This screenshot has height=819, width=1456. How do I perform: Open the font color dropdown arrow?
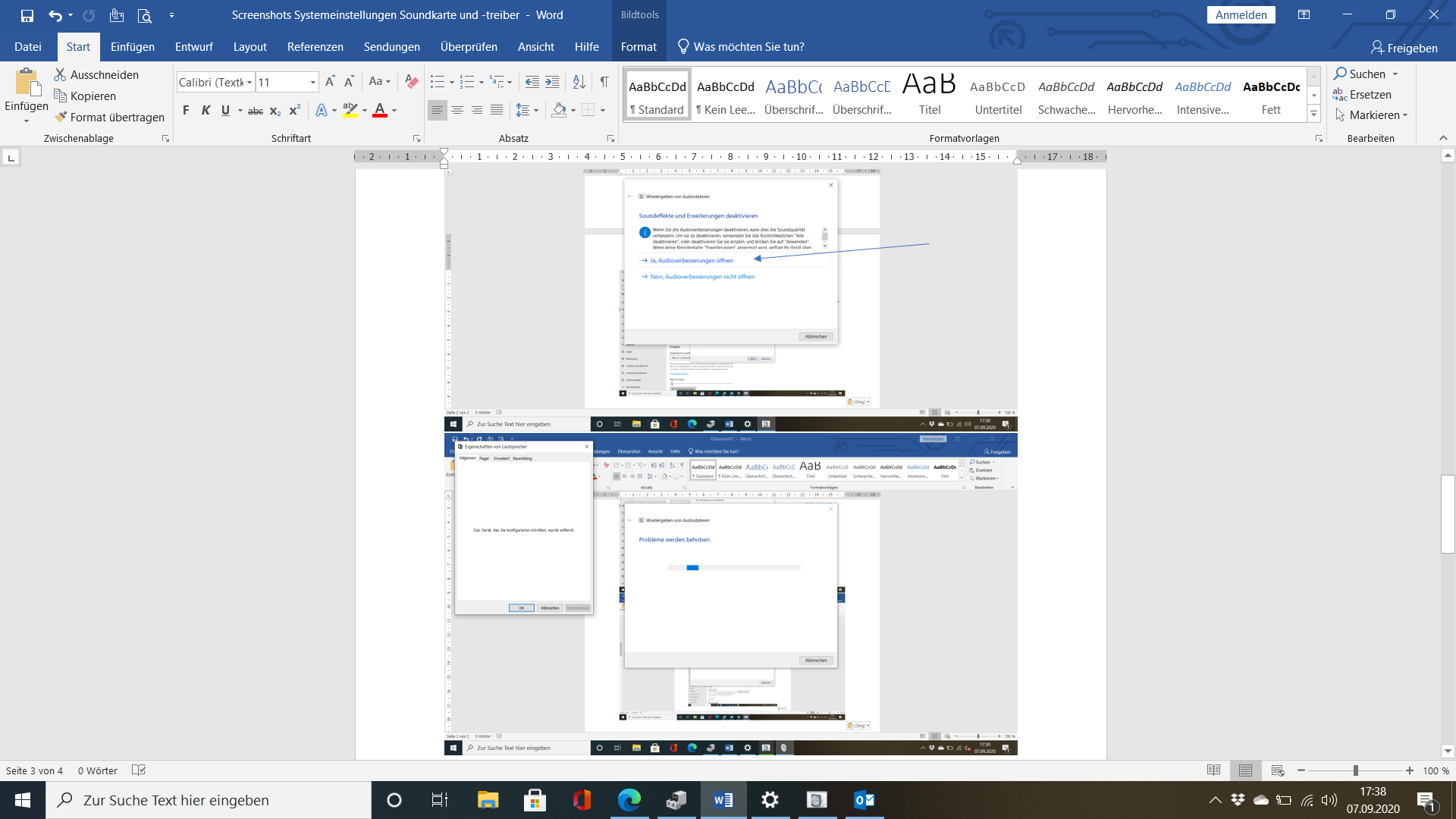tap(394, 111)
